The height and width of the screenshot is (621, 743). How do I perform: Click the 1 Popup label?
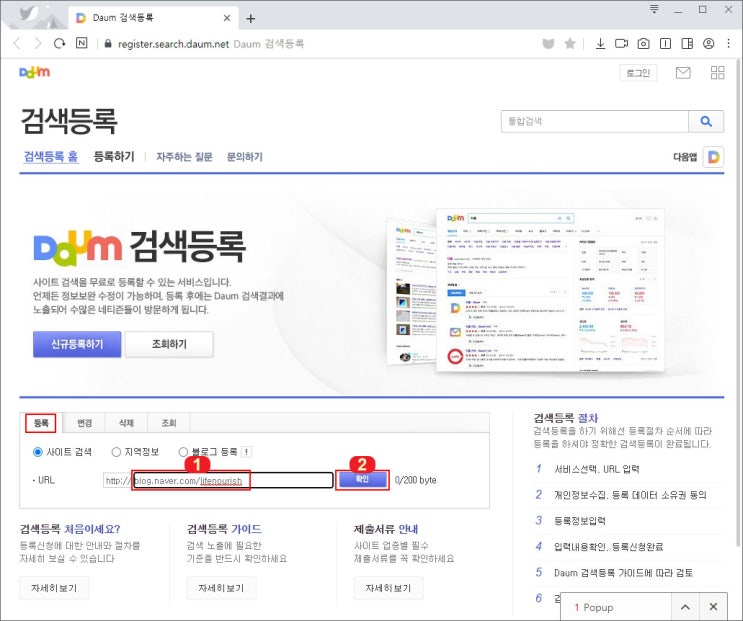tap(594, 607)
